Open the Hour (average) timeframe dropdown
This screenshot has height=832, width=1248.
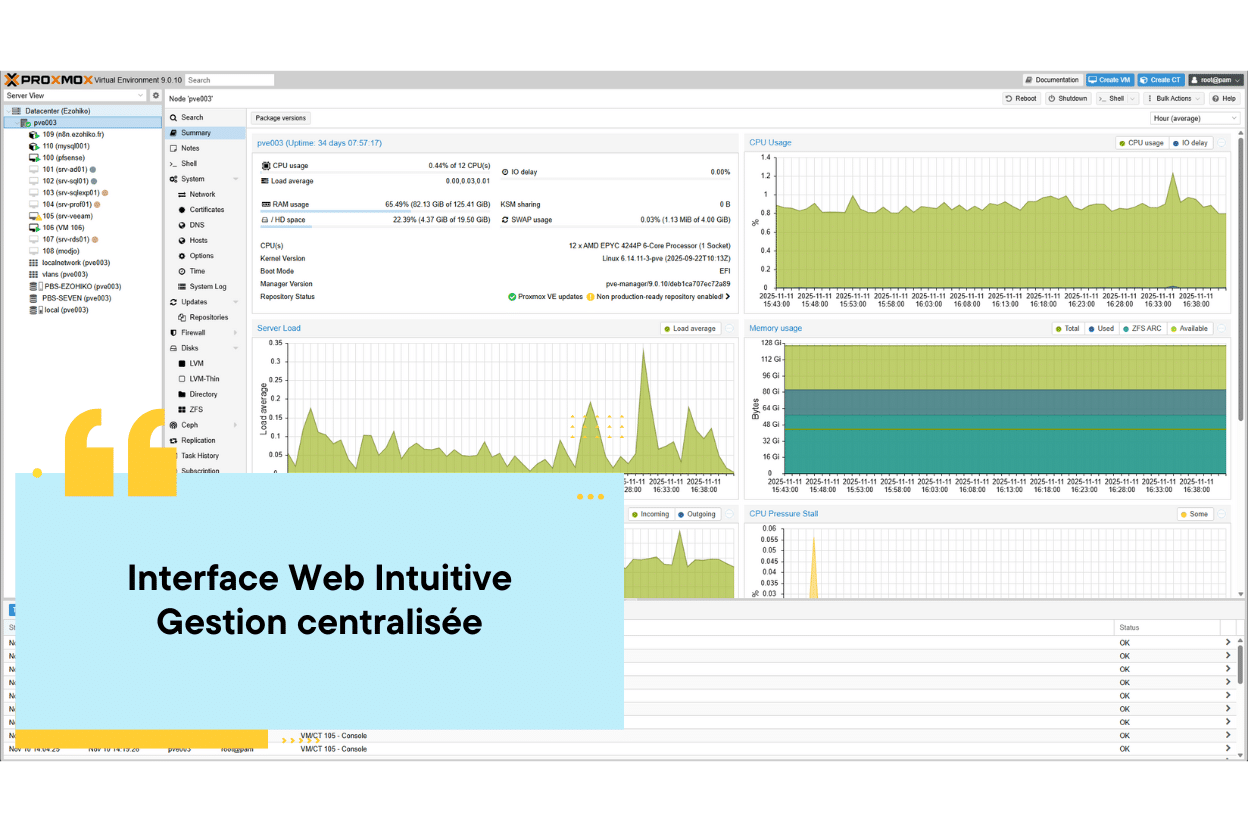tap(1195, 118)
